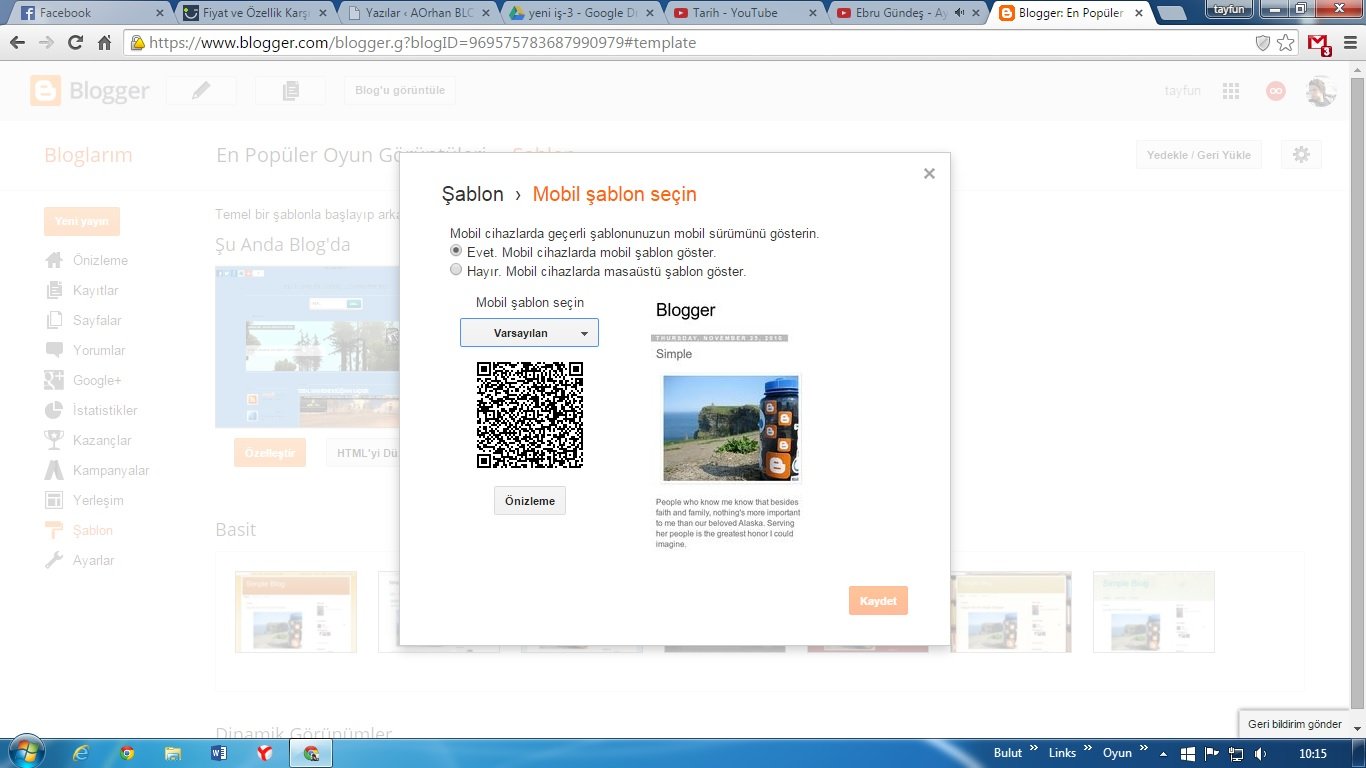Open Word from the taskbar
Screen dimensions: 1366x768
coord(219,753)
